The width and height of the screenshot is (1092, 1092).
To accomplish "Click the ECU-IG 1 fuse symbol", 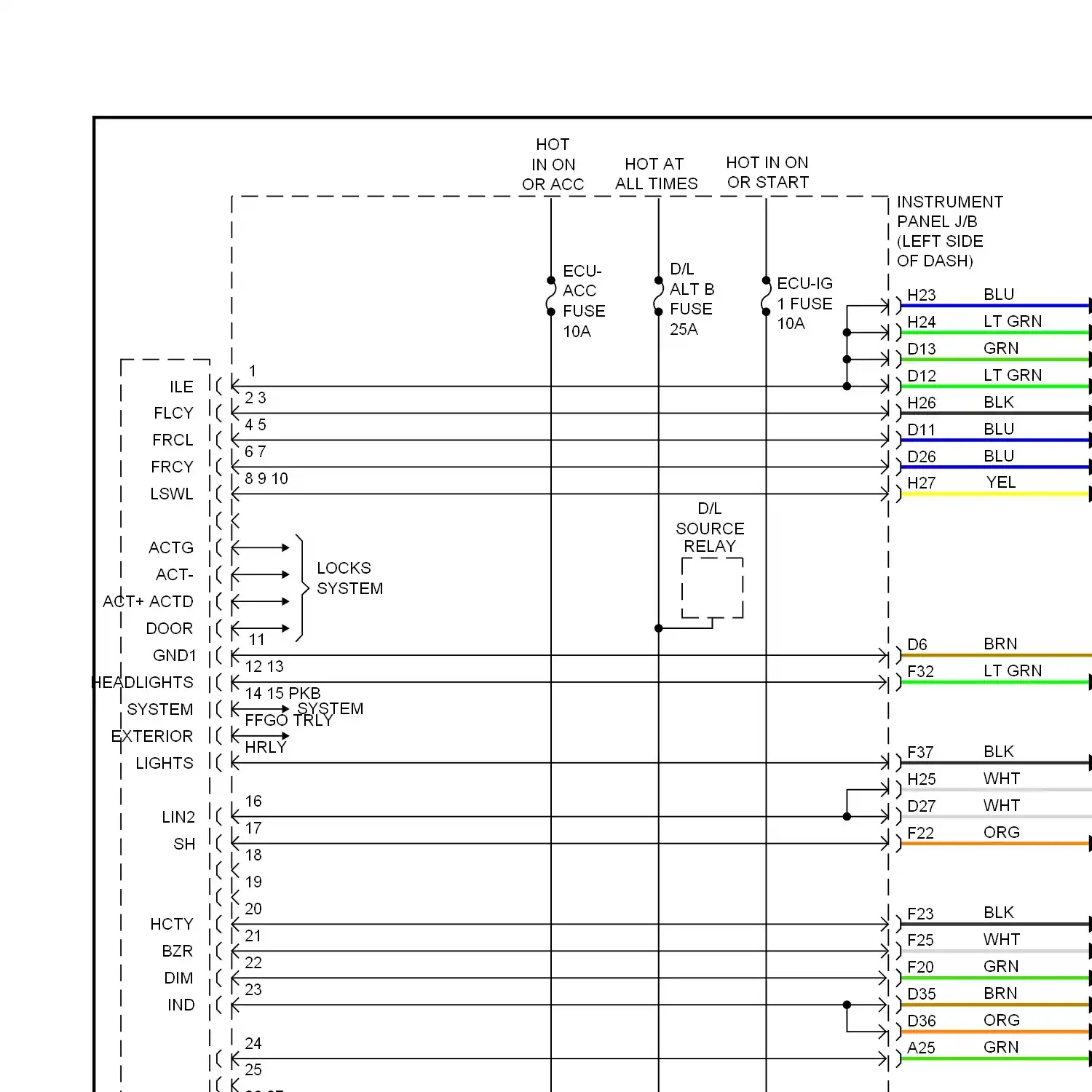I will pyautogui.click(x=766, y=296).
